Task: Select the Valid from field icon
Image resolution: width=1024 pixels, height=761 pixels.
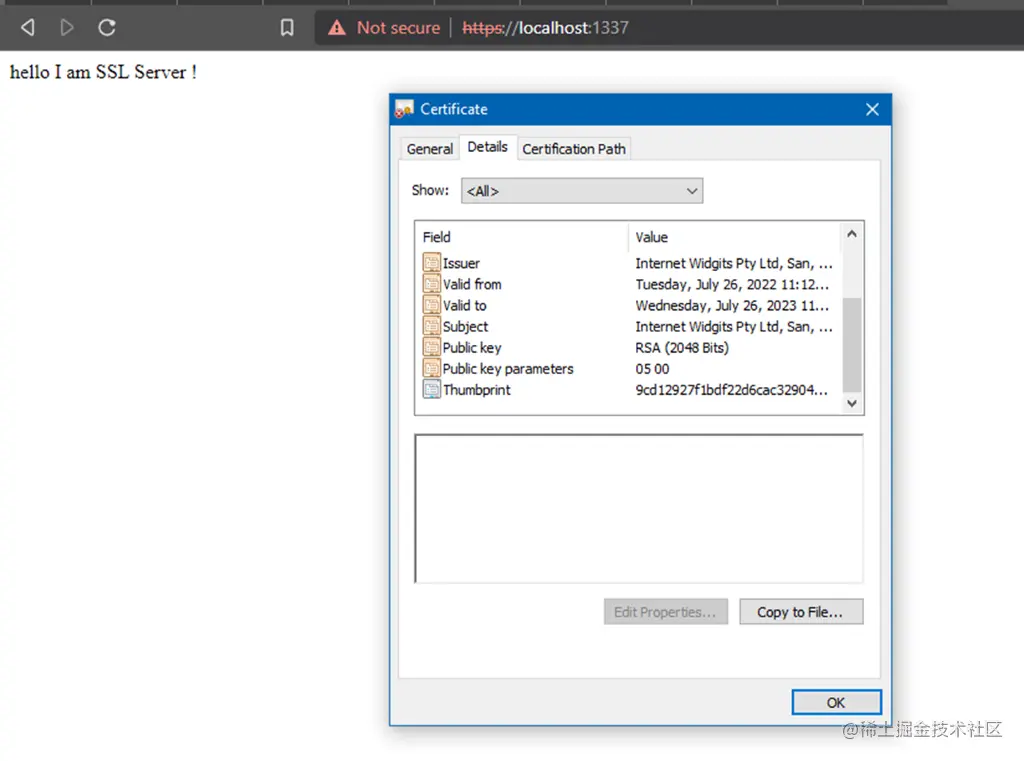Action: pos(432,283)
